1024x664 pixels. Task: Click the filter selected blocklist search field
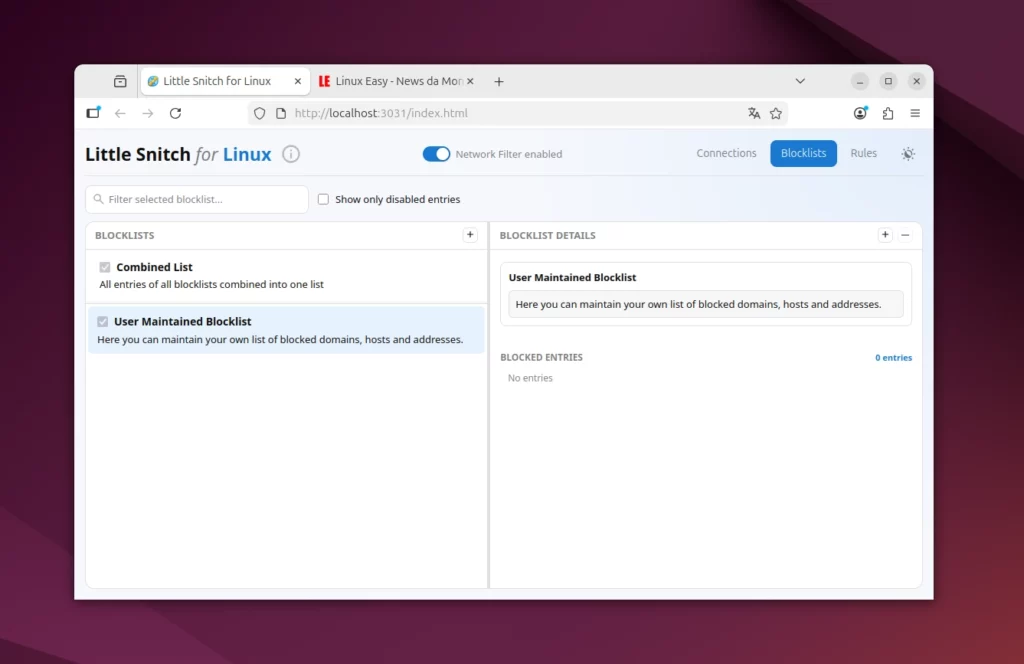(196, 199)
